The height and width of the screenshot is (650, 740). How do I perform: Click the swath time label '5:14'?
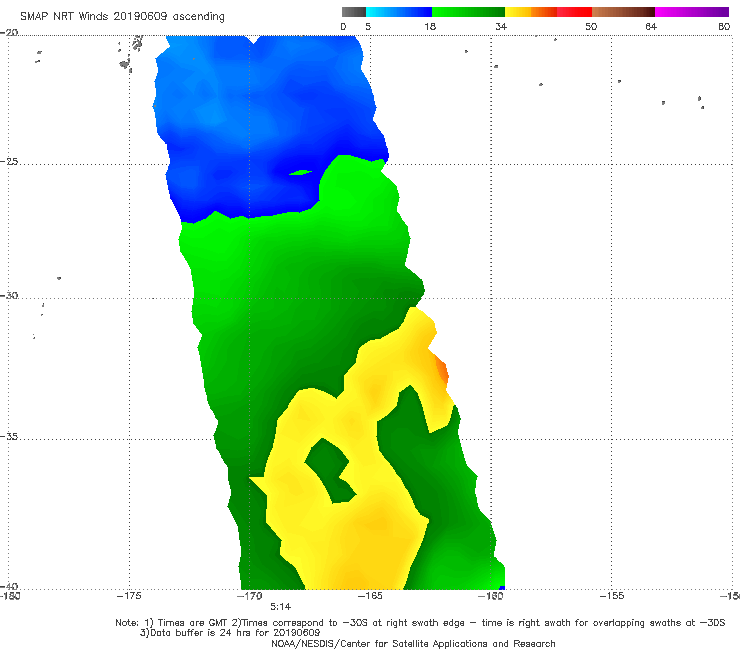[x=280, y=607]
